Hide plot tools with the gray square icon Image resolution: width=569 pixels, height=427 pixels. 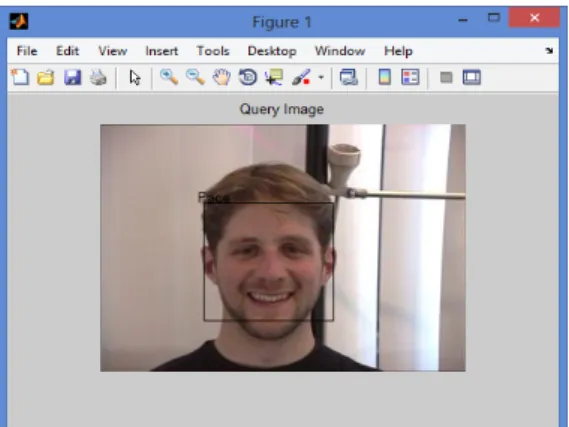(446, 77)
